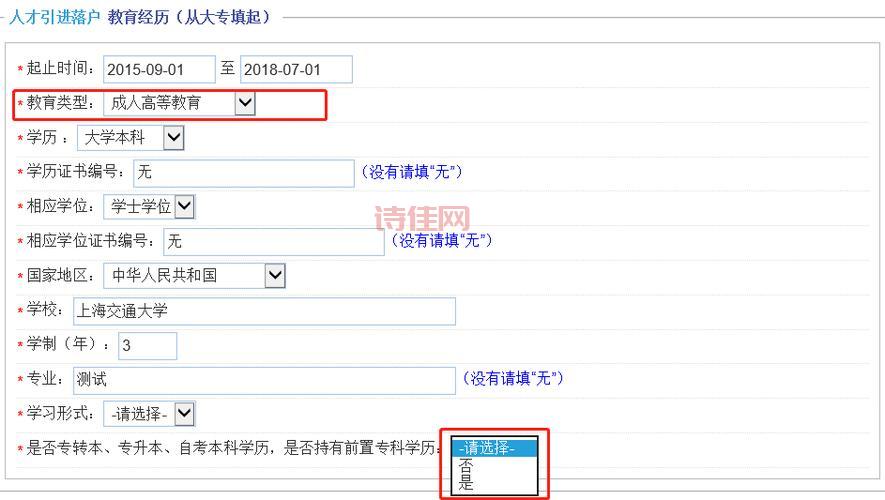
Task: Open the 学历 dropdown showing 大学本科
Action: [131, 138]
